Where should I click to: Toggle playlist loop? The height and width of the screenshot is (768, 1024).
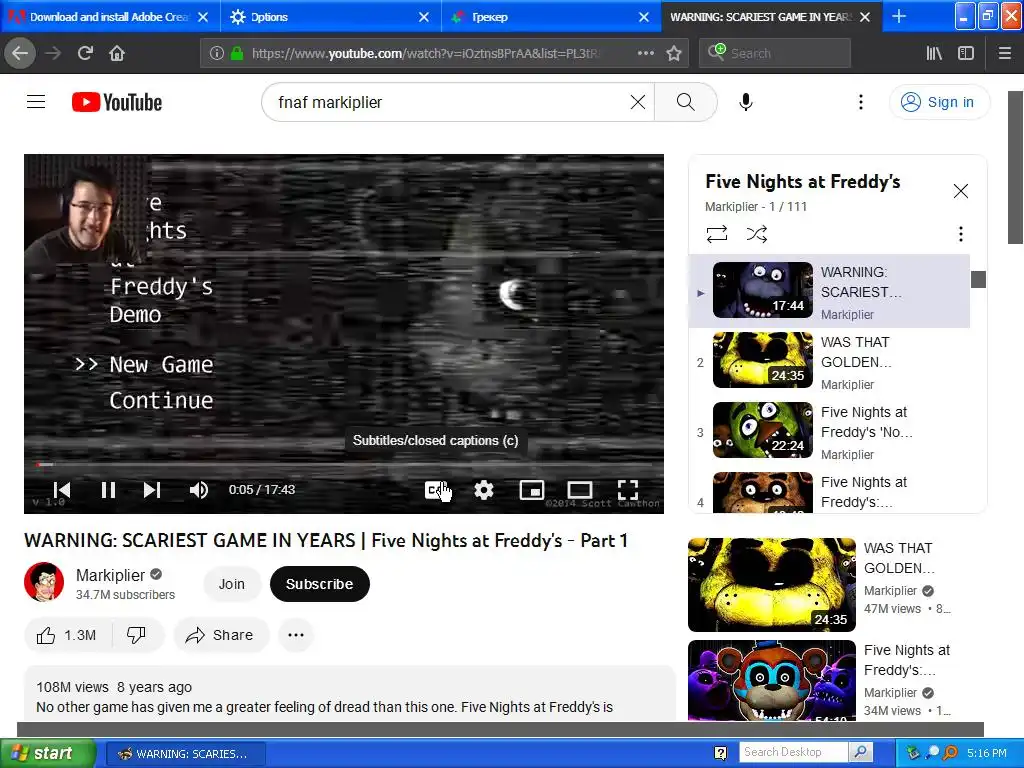(x=716, y=234)
